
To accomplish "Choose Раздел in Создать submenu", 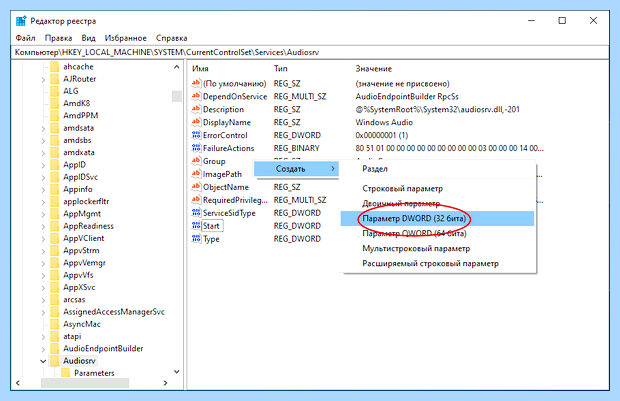I will [437, 169].
